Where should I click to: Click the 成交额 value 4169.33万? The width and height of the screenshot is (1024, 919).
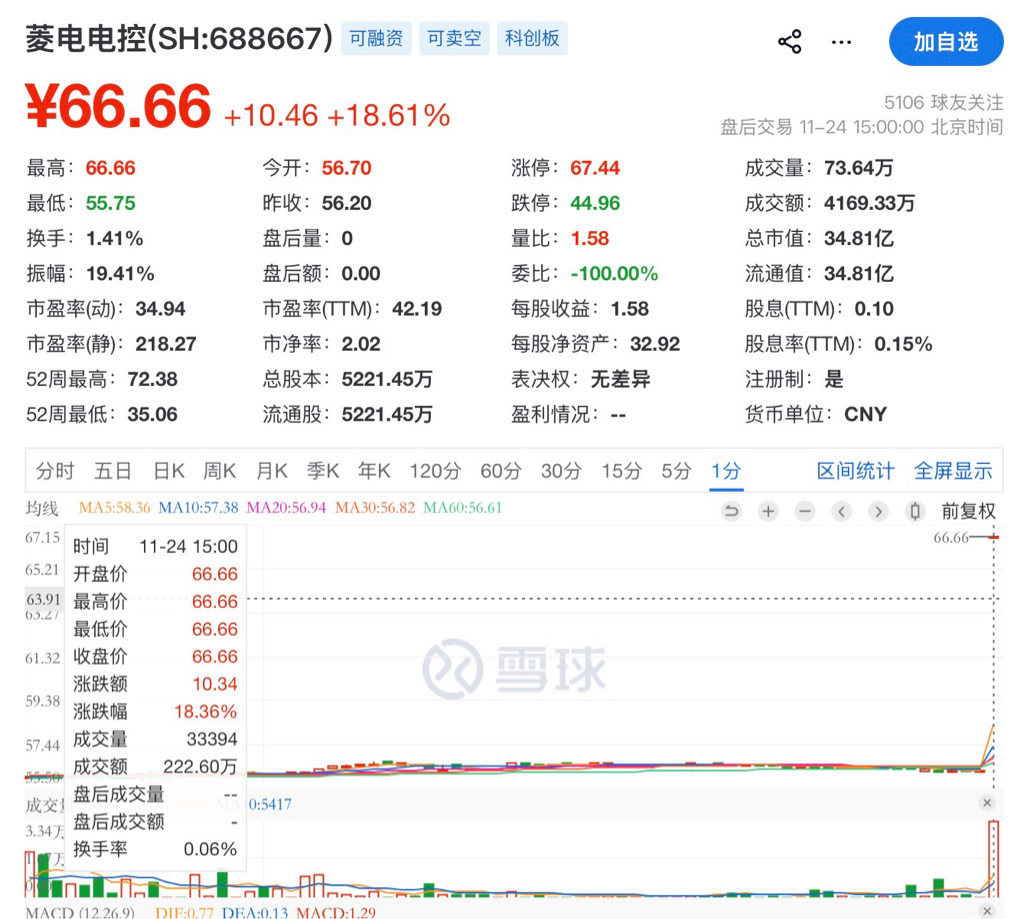[869, 203]
